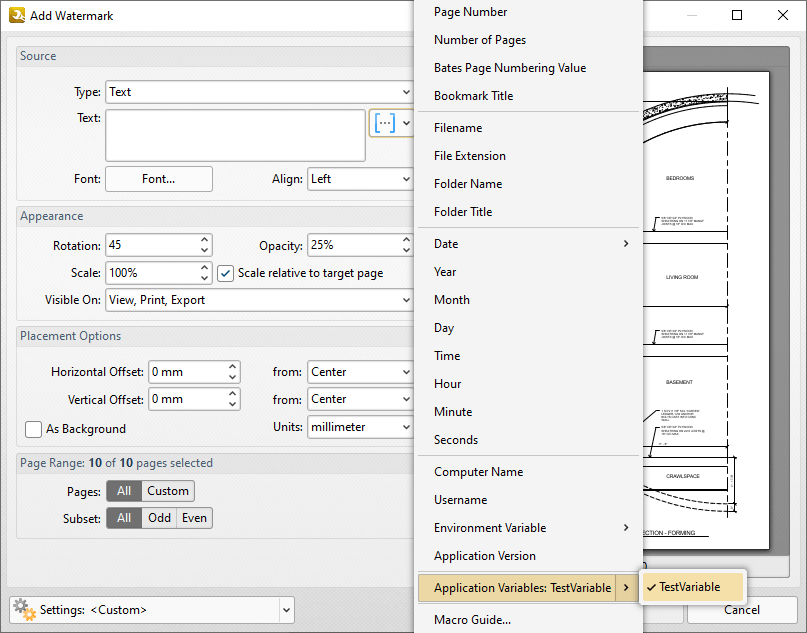The width and height of the screenshot is (807, 633).
Task: Close the Add Watermark dialog
Action: pos(783,15)
